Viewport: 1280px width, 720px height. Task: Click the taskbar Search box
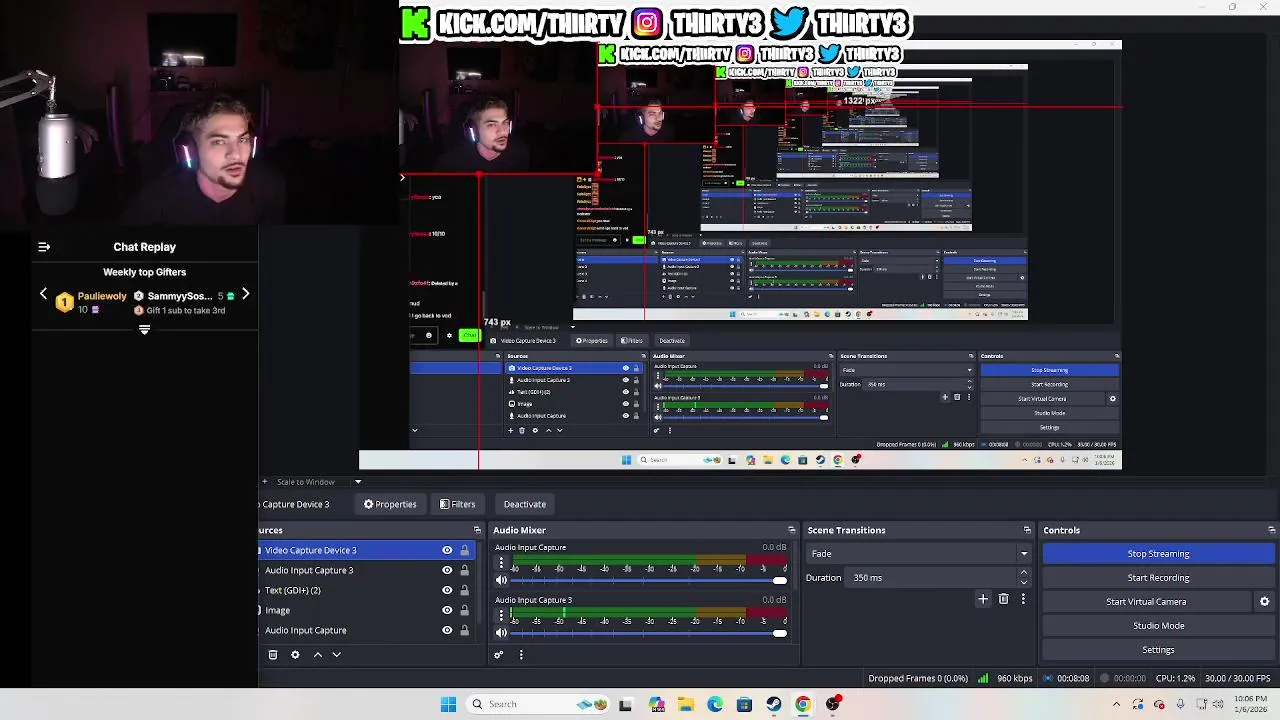(536, 704)
